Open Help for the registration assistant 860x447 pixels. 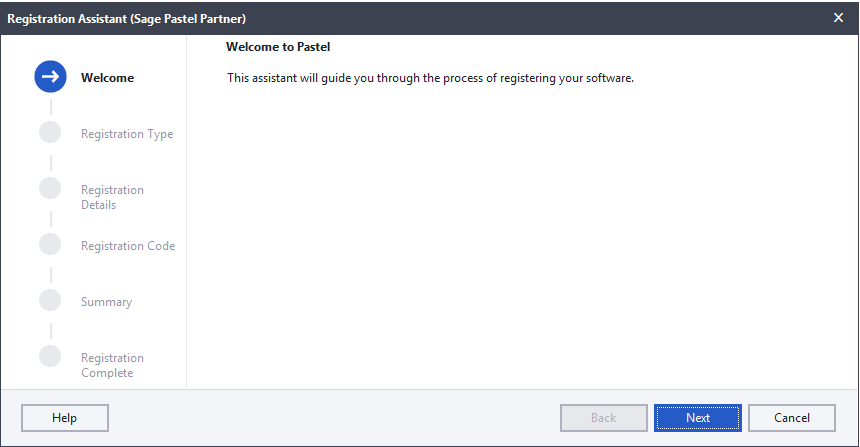(65, 418)
